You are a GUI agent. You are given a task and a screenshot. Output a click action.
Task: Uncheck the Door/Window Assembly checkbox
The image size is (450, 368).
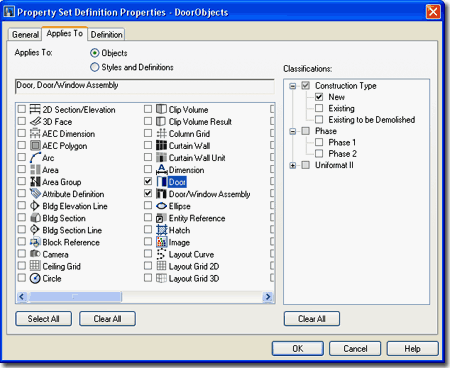pyautogui.click(x=148, y=193)
